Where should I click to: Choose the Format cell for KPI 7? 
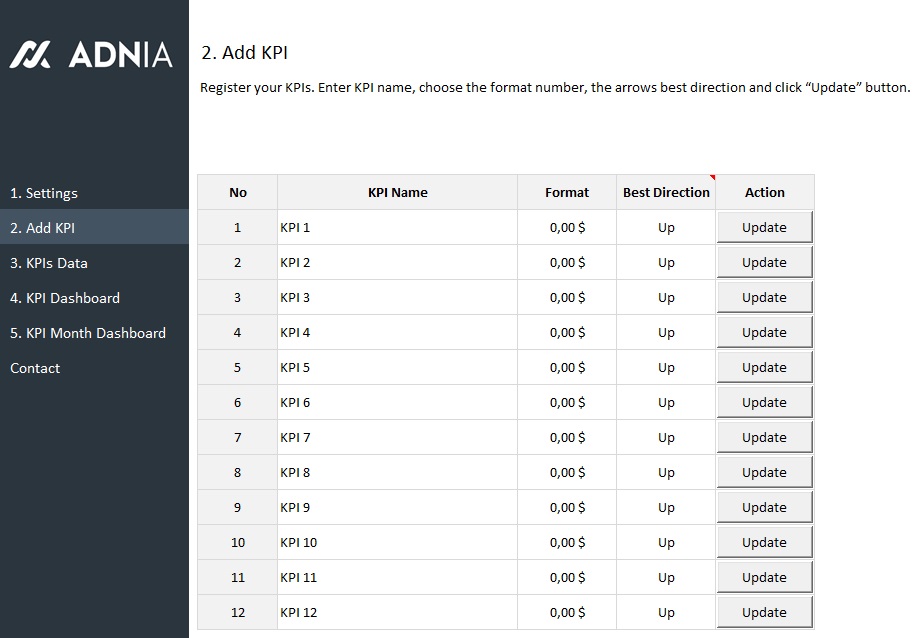pos(567,437)
